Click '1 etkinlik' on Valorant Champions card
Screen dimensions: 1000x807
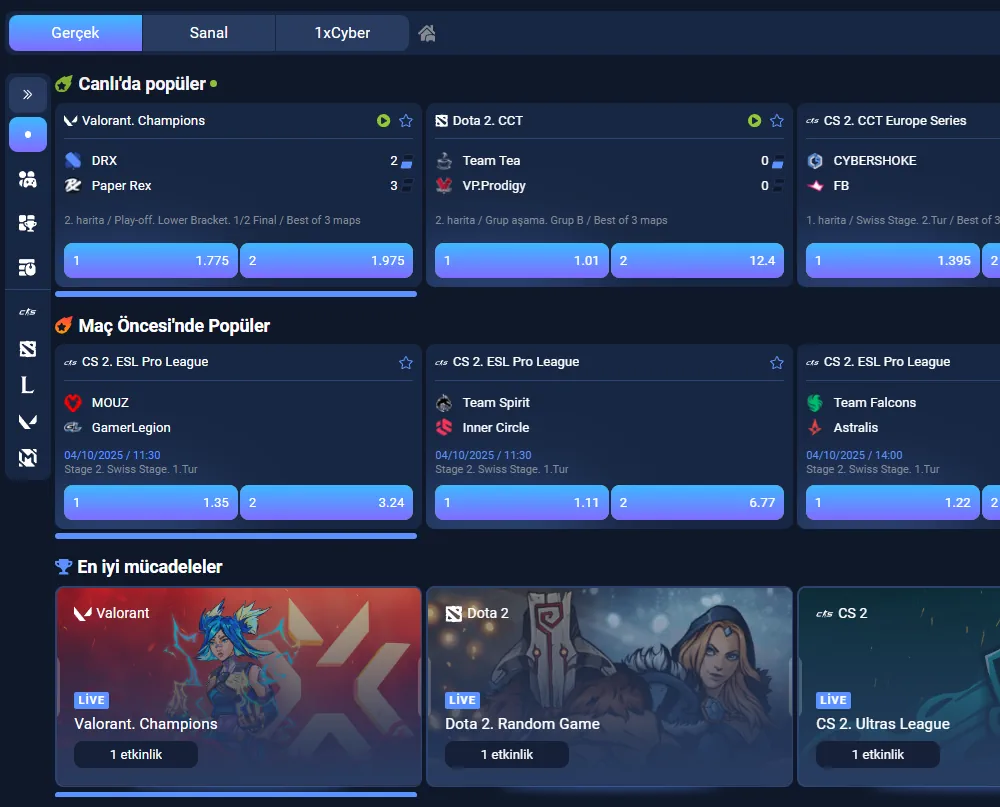(x=136, y=755)
